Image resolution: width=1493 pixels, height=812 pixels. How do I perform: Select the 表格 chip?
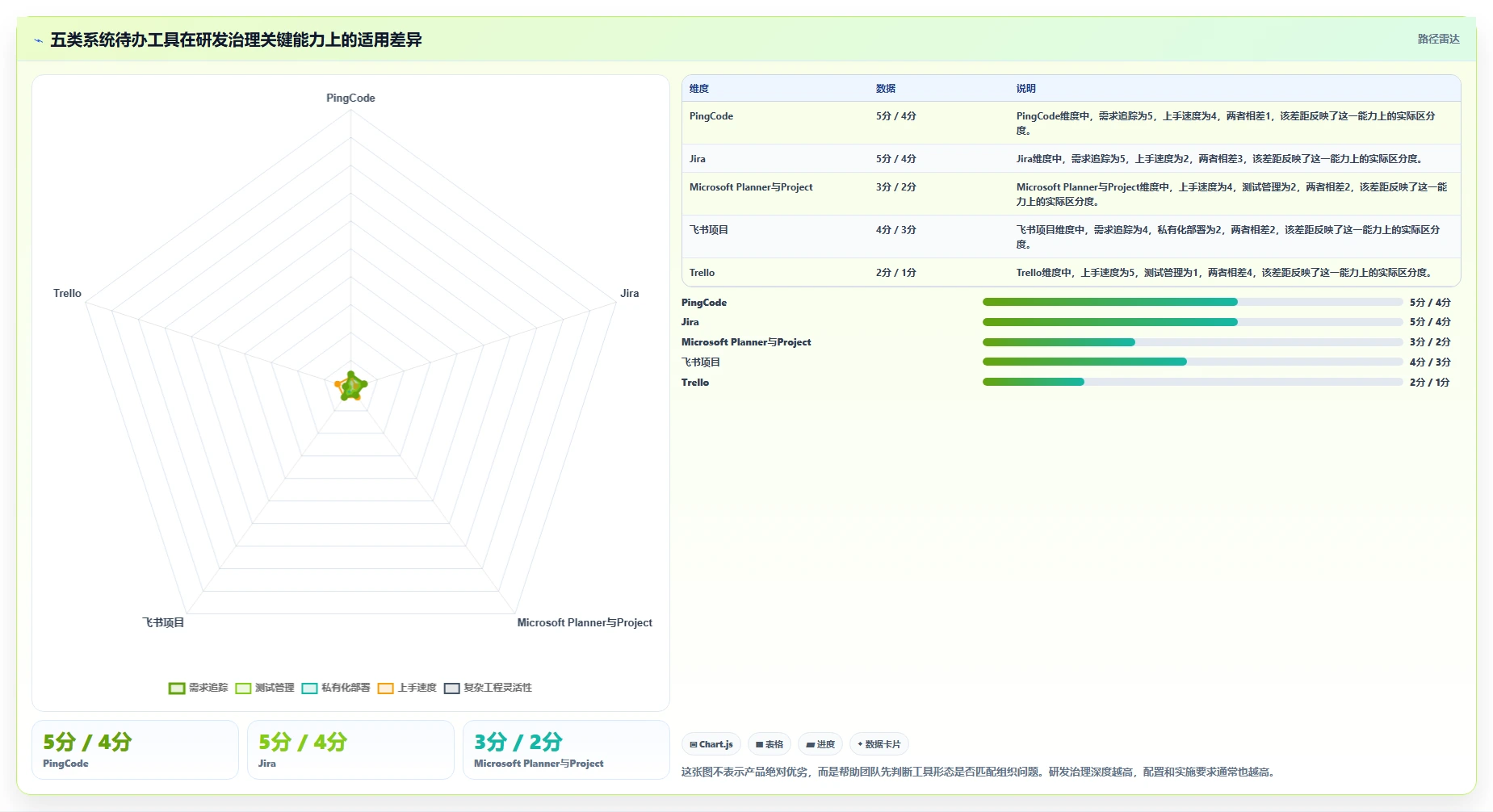coord(770,744)
